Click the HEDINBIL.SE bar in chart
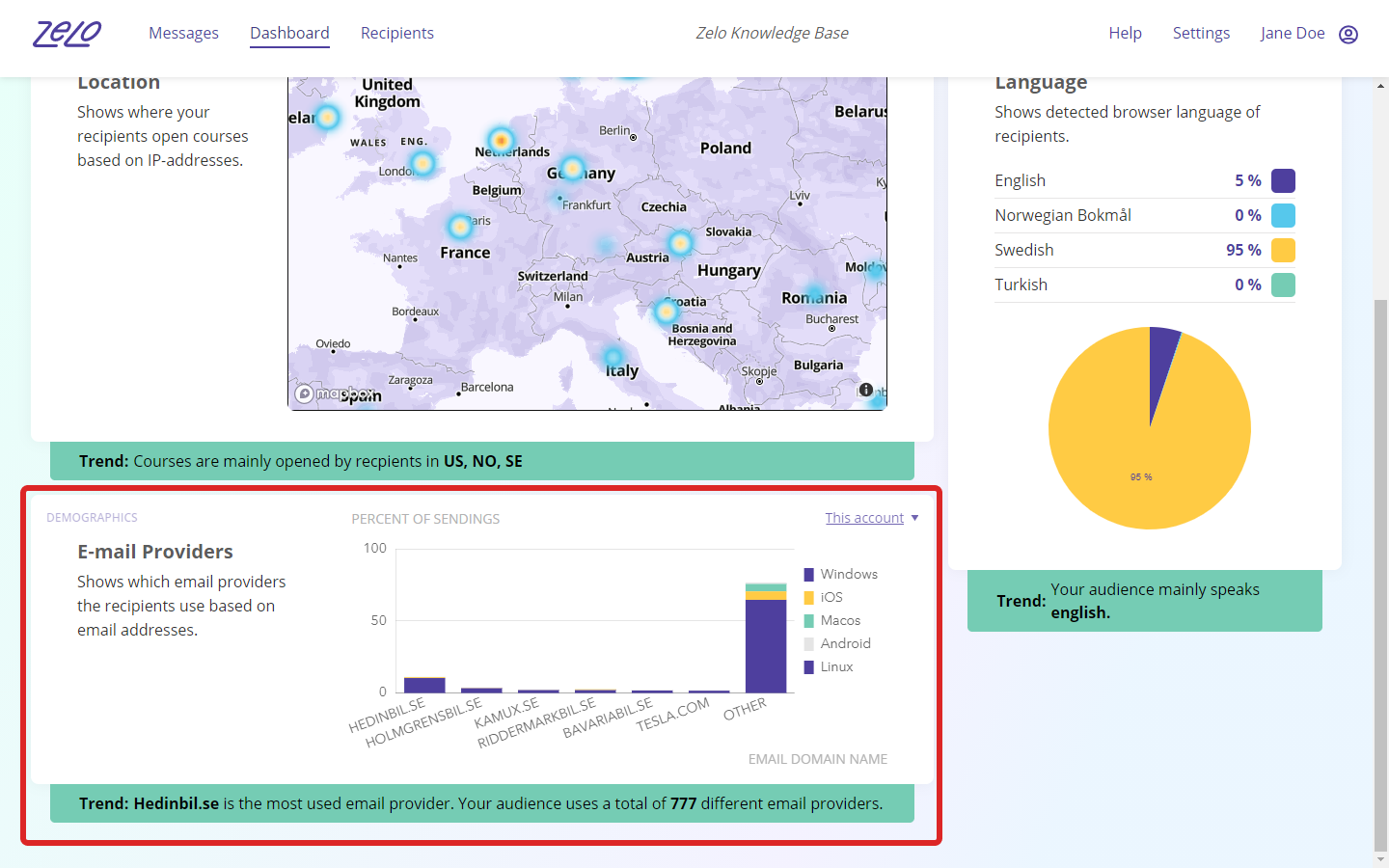This screenshot has width=1389, height=868. (x=424, y=685)
